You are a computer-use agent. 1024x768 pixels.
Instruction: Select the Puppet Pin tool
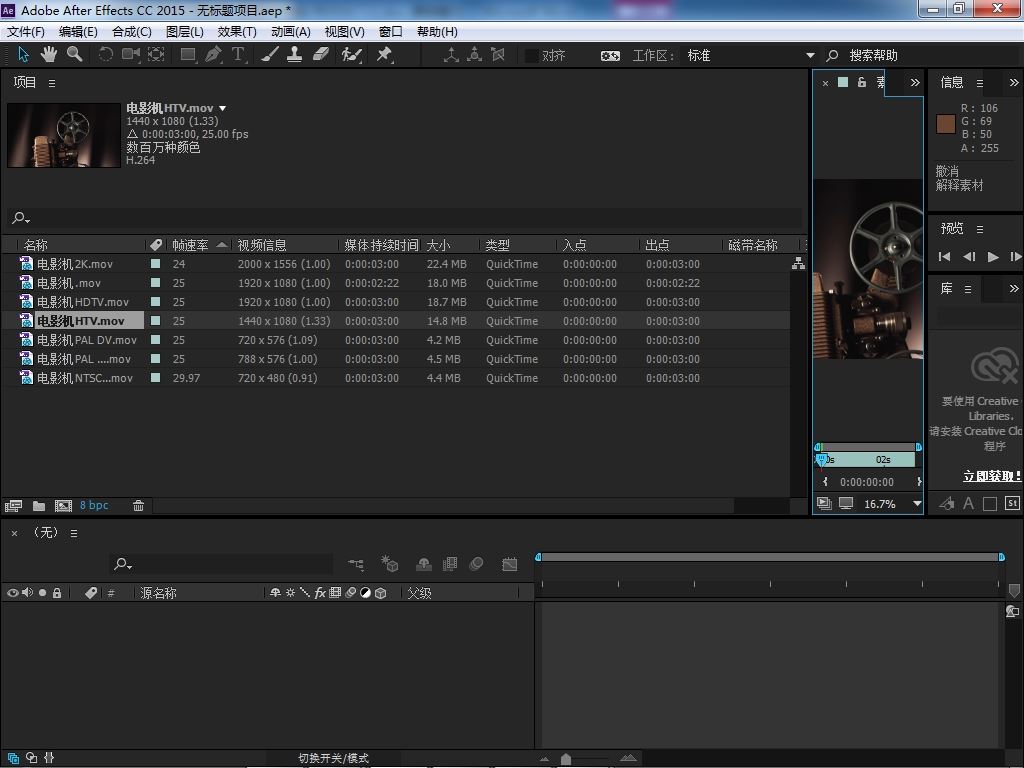click(384, 54)
